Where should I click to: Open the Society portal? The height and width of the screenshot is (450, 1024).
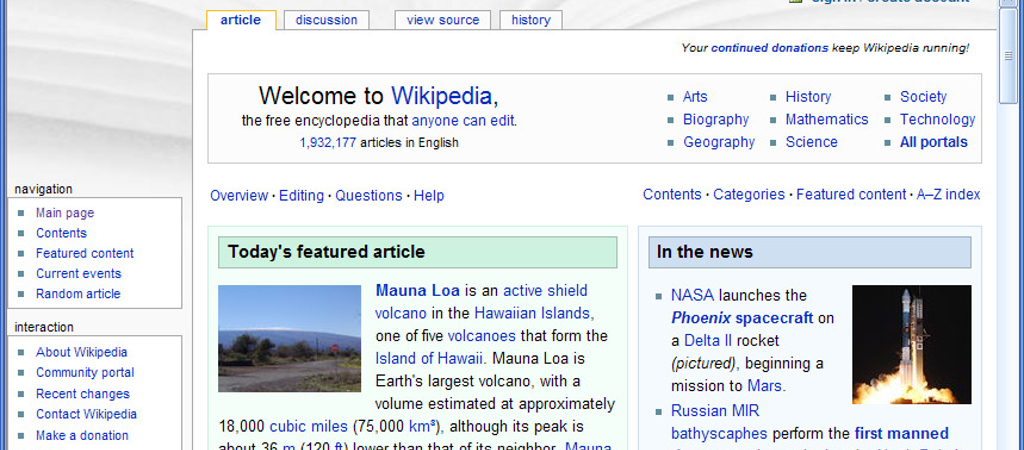[x=923, y=97]
